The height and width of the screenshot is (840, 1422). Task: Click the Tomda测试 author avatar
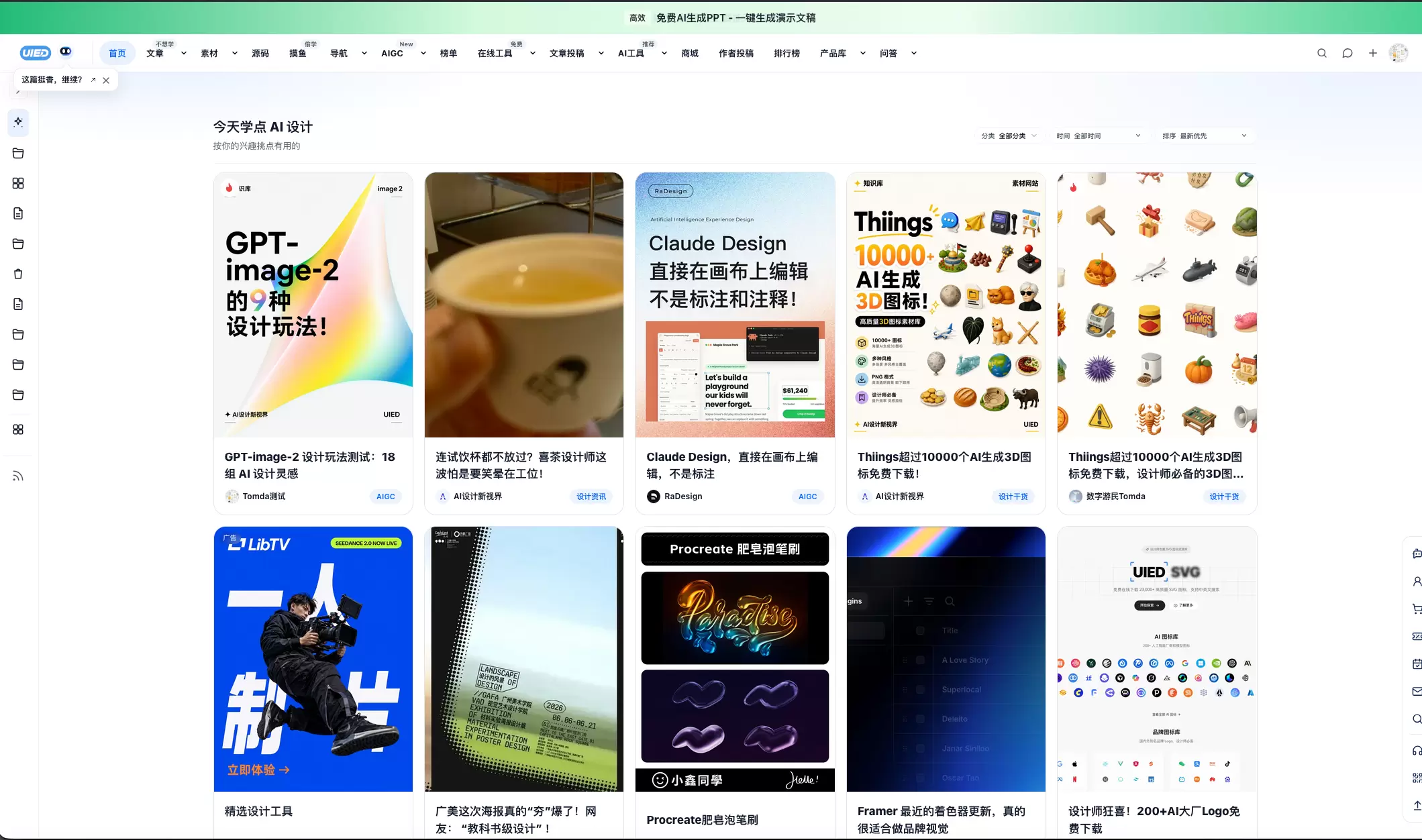pyautogui.click(x=232, y=496)
